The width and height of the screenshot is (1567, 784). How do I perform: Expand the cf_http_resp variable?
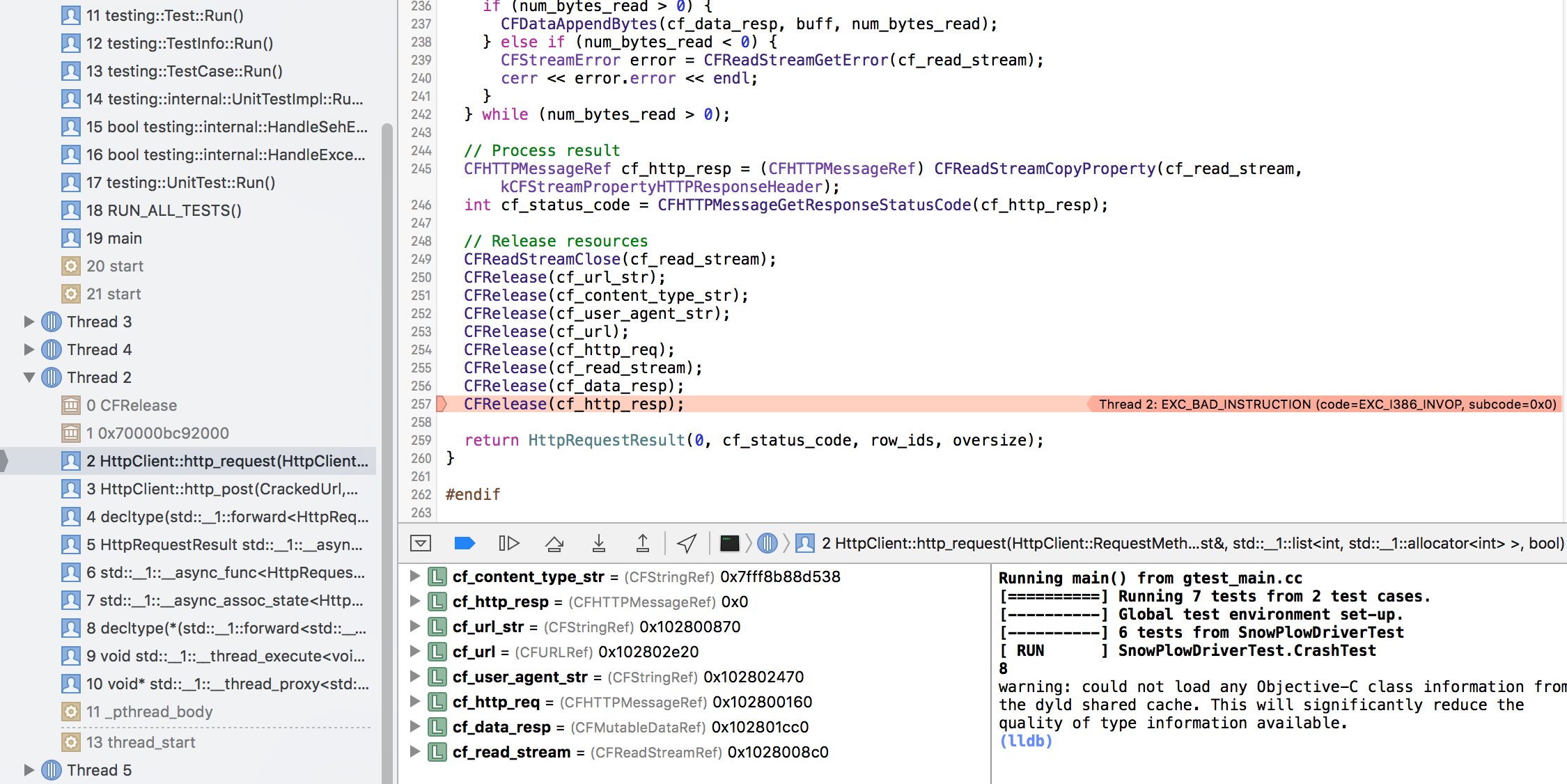pos(416,602)
